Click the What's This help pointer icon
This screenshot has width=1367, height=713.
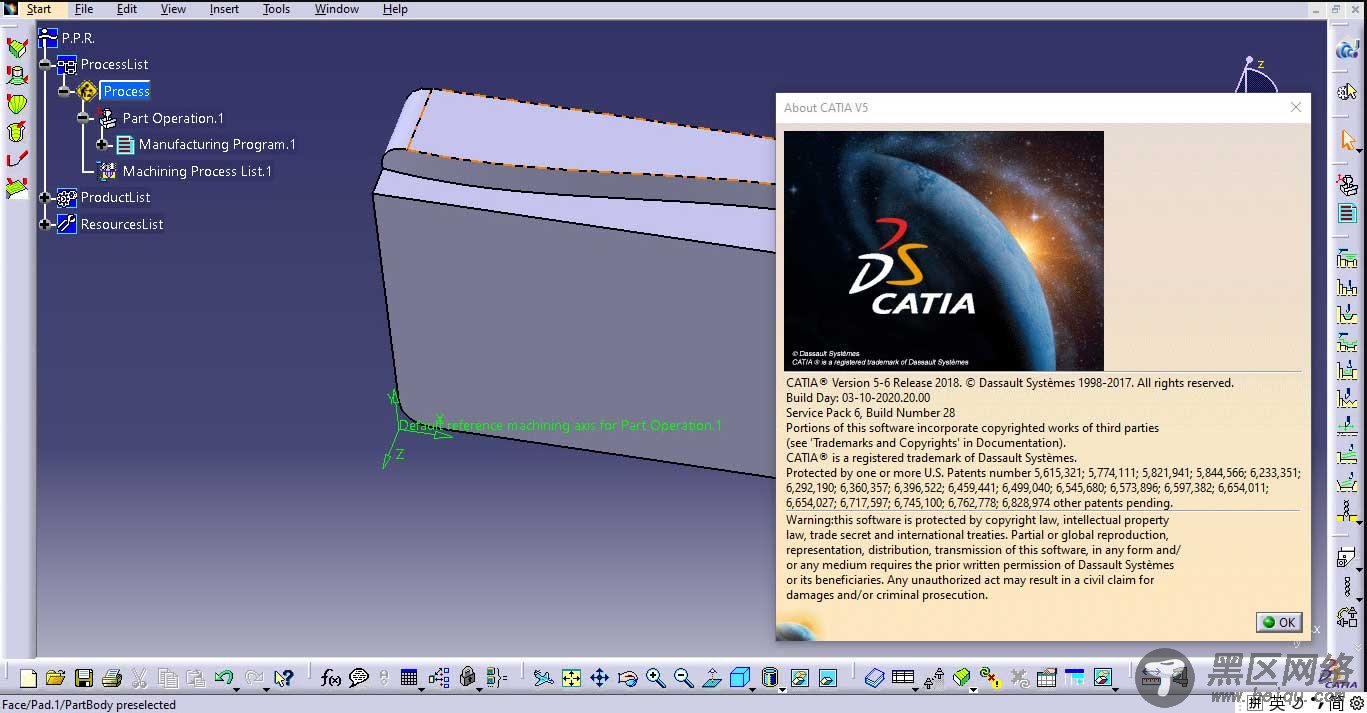tap(283, 678)
